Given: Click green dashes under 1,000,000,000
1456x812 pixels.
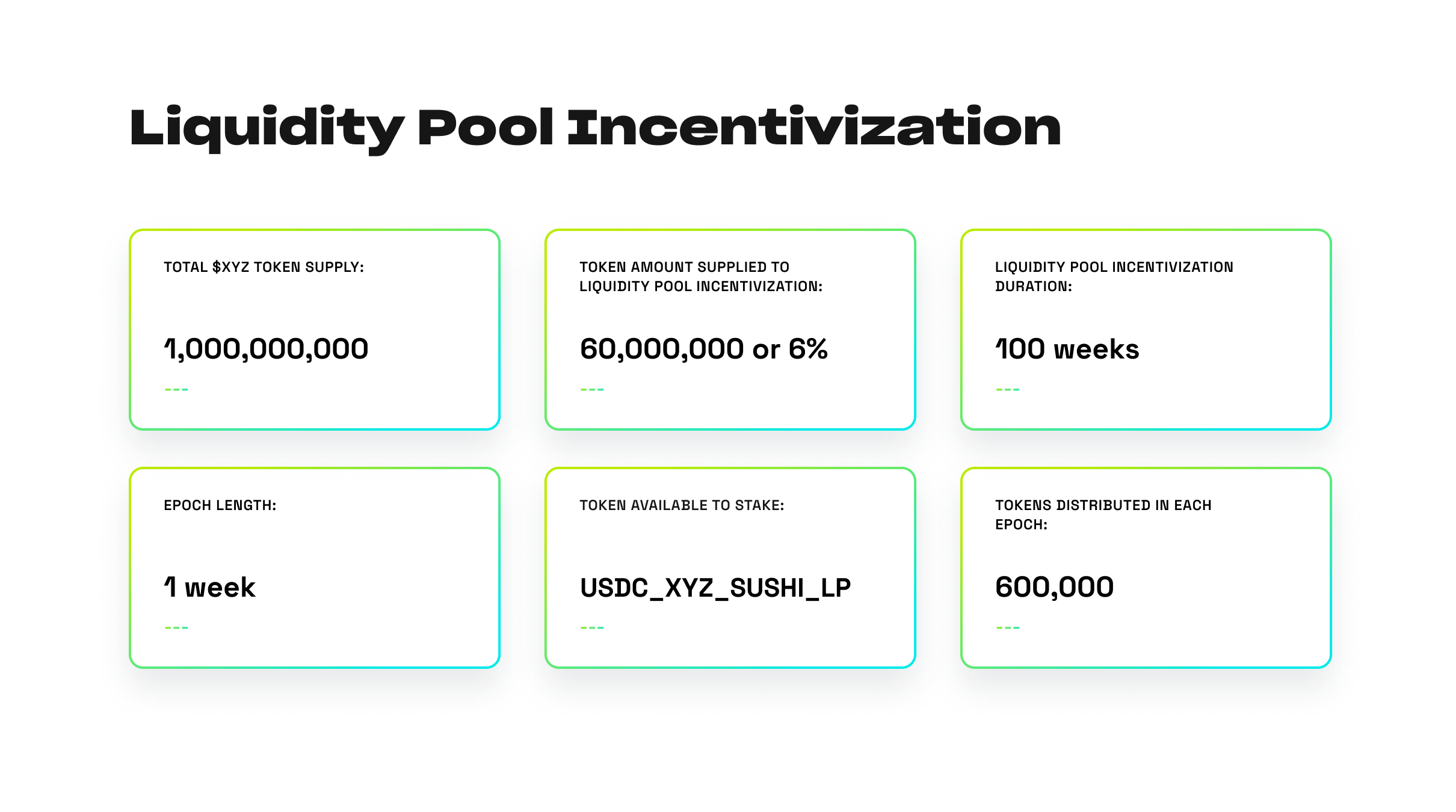Looking at the screenshot, I should [x=176, y=390].
